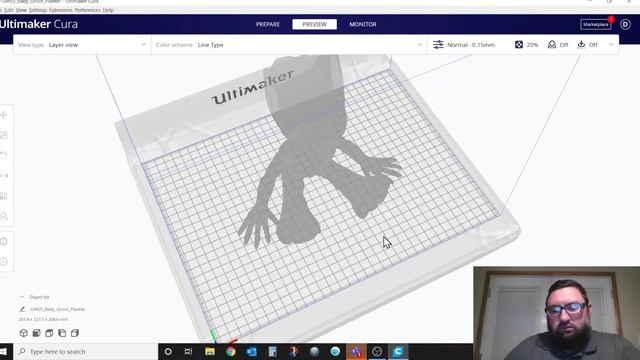Switch to Left side view cube icon
Image resolution: width=640 pixels, height=360 pixels.
pos(62,333)
